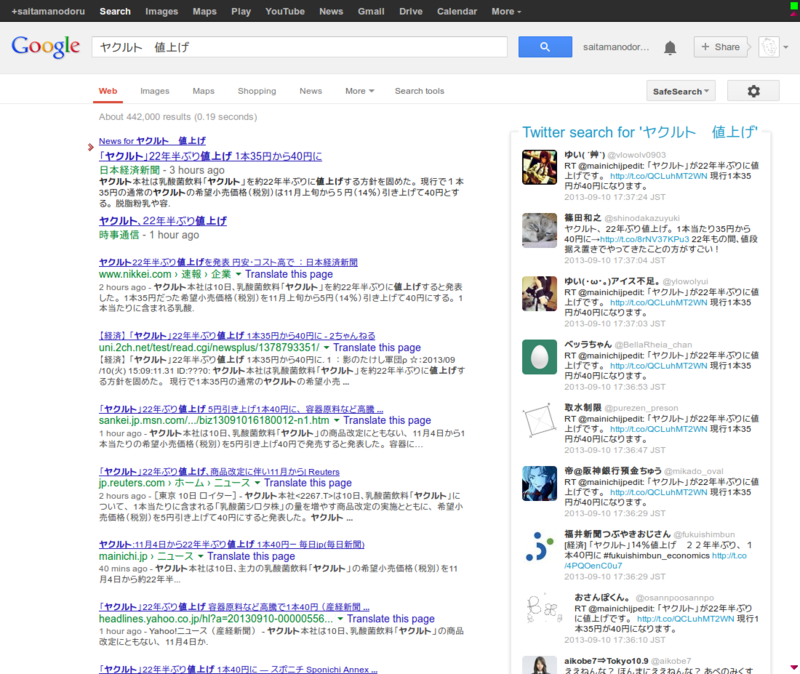Select the Web results tab
Viewport: 800px width, 674px height.
click(108, 91)
